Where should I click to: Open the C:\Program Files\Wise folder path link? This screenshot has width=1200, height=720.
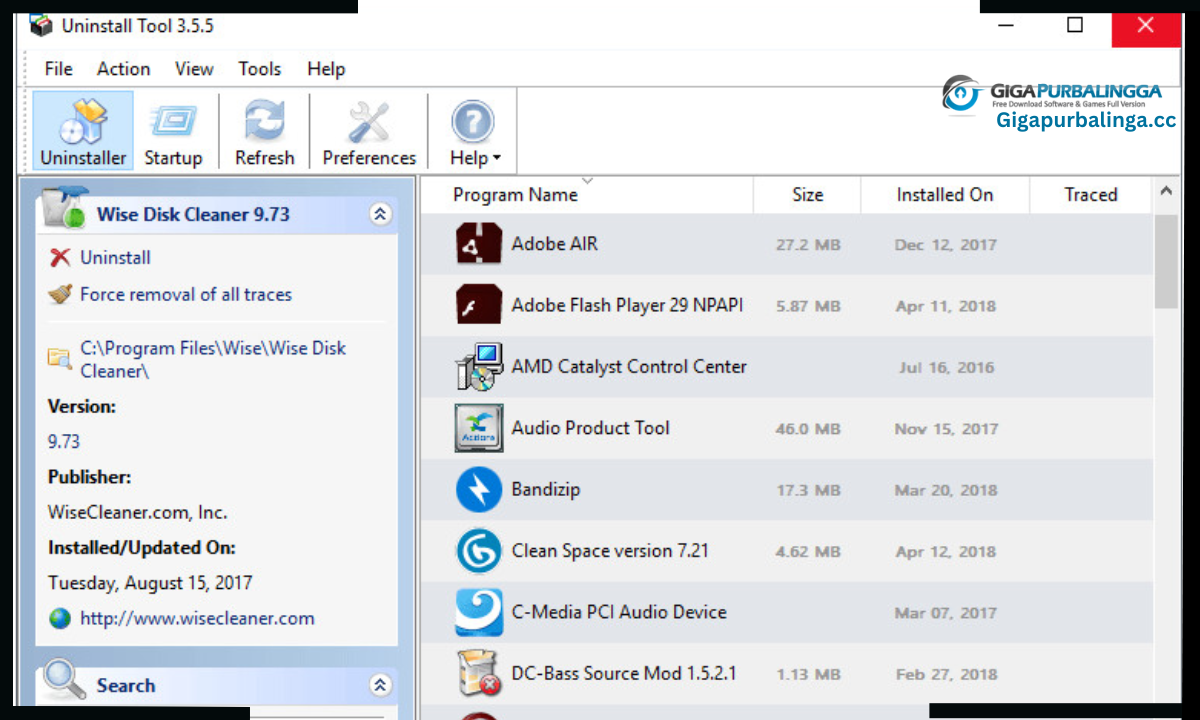coord(213,360)
